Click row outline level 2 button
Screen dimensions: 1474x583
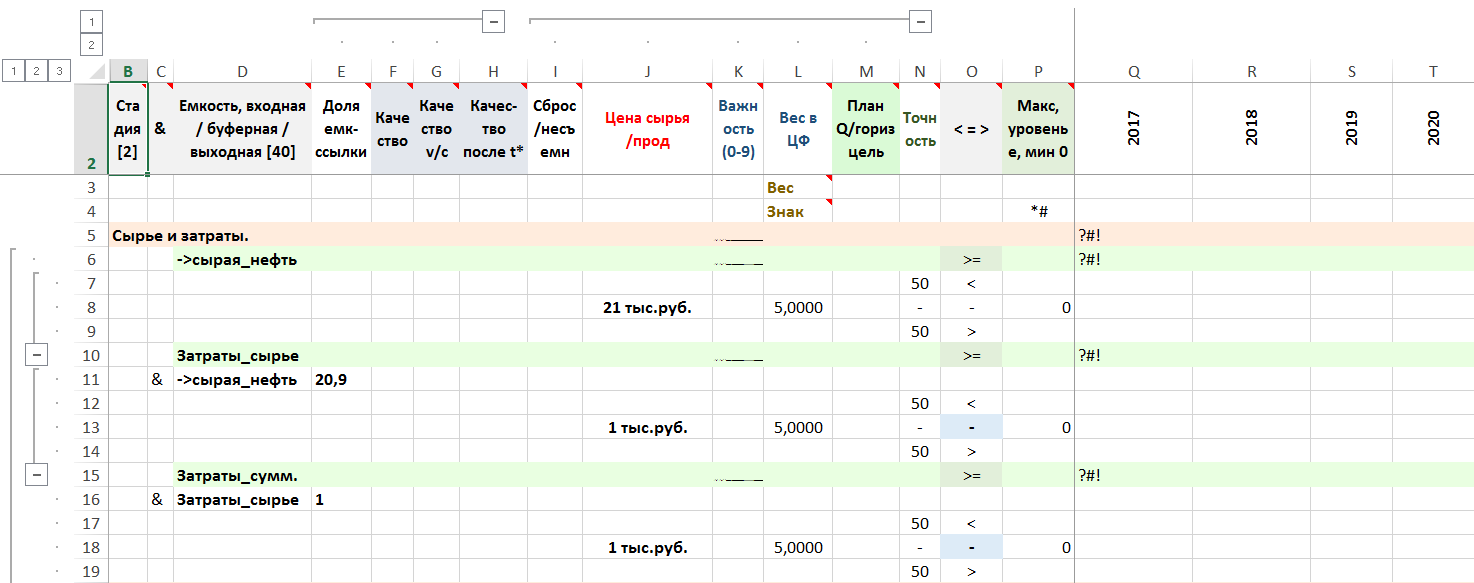tap(37, 70)
